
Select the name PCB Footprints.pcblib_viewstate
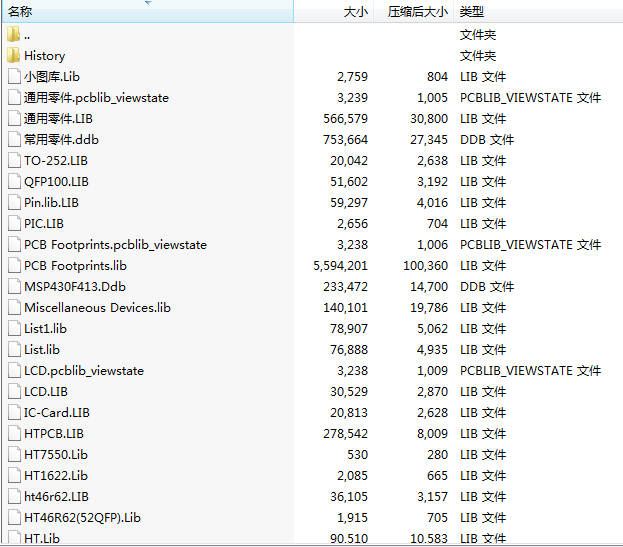pos(115,245)
